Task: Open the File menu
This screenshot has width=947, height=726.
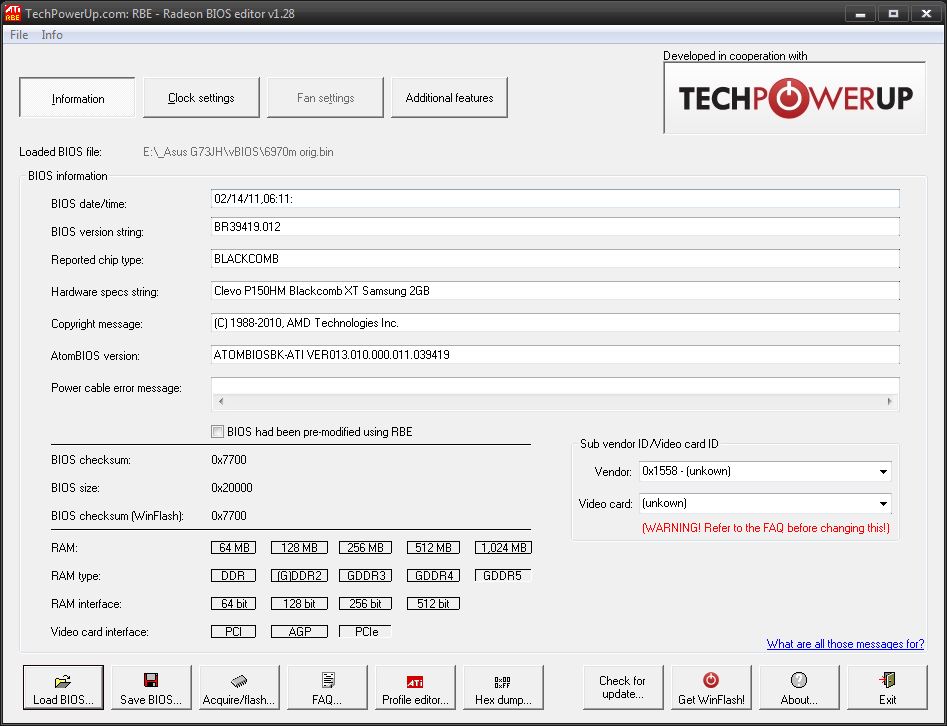Action: [x=19, y=34]
